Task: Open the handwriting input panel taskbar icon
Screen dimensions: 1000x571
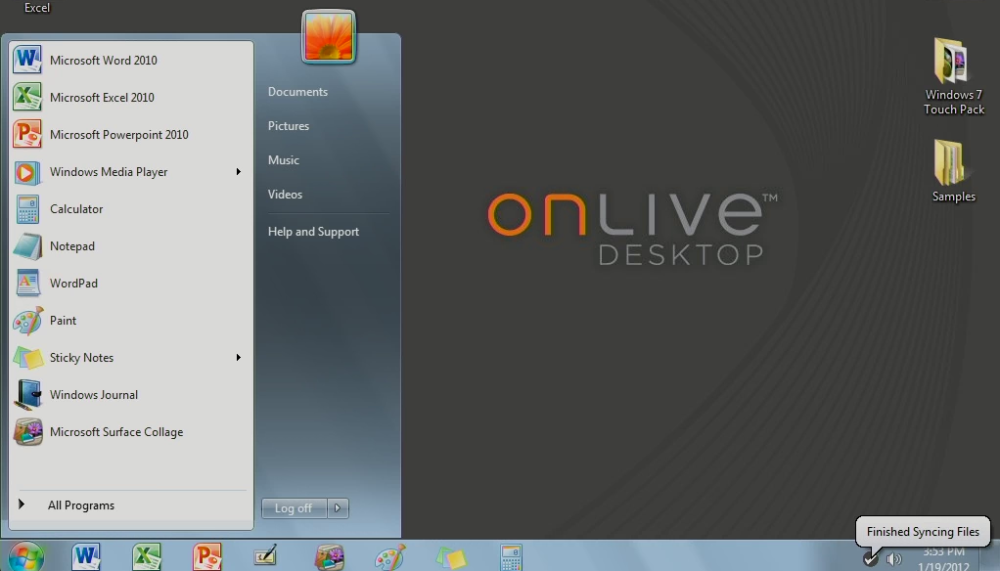Action: [x=266, y=556]
